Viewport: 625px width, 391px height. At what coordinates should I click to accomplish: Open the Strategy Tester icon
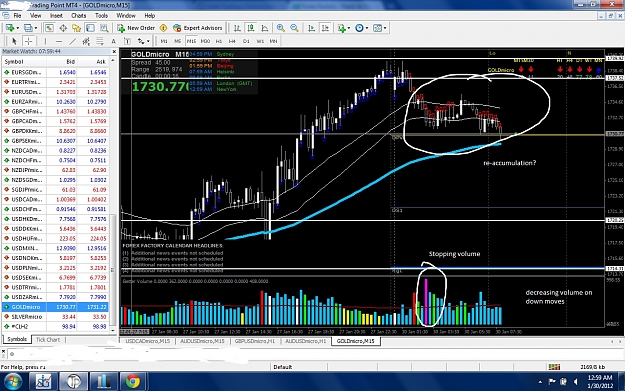pyautogui.click(x=104, y=28)
